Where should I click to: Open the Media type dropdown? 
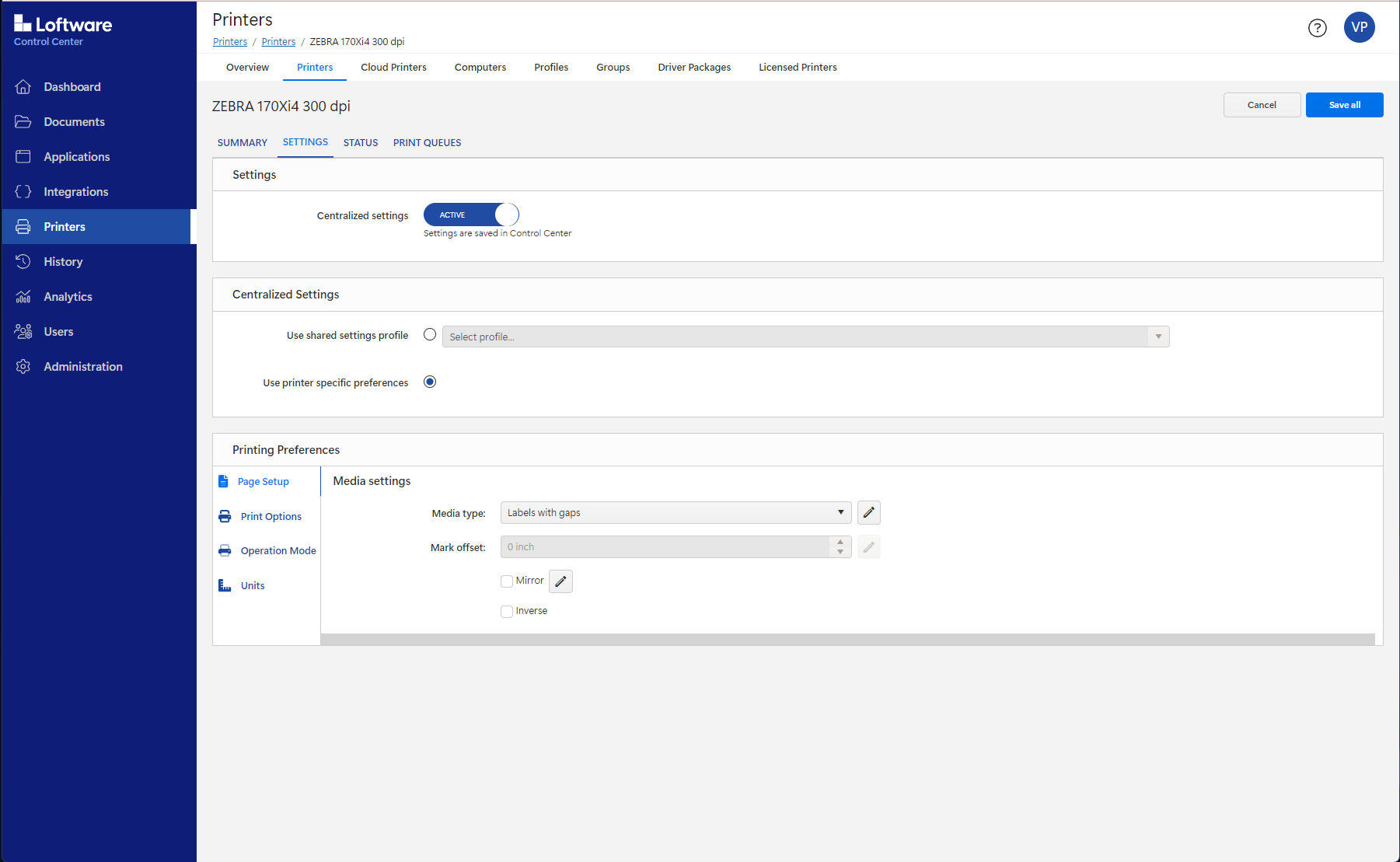coord(675,513)
